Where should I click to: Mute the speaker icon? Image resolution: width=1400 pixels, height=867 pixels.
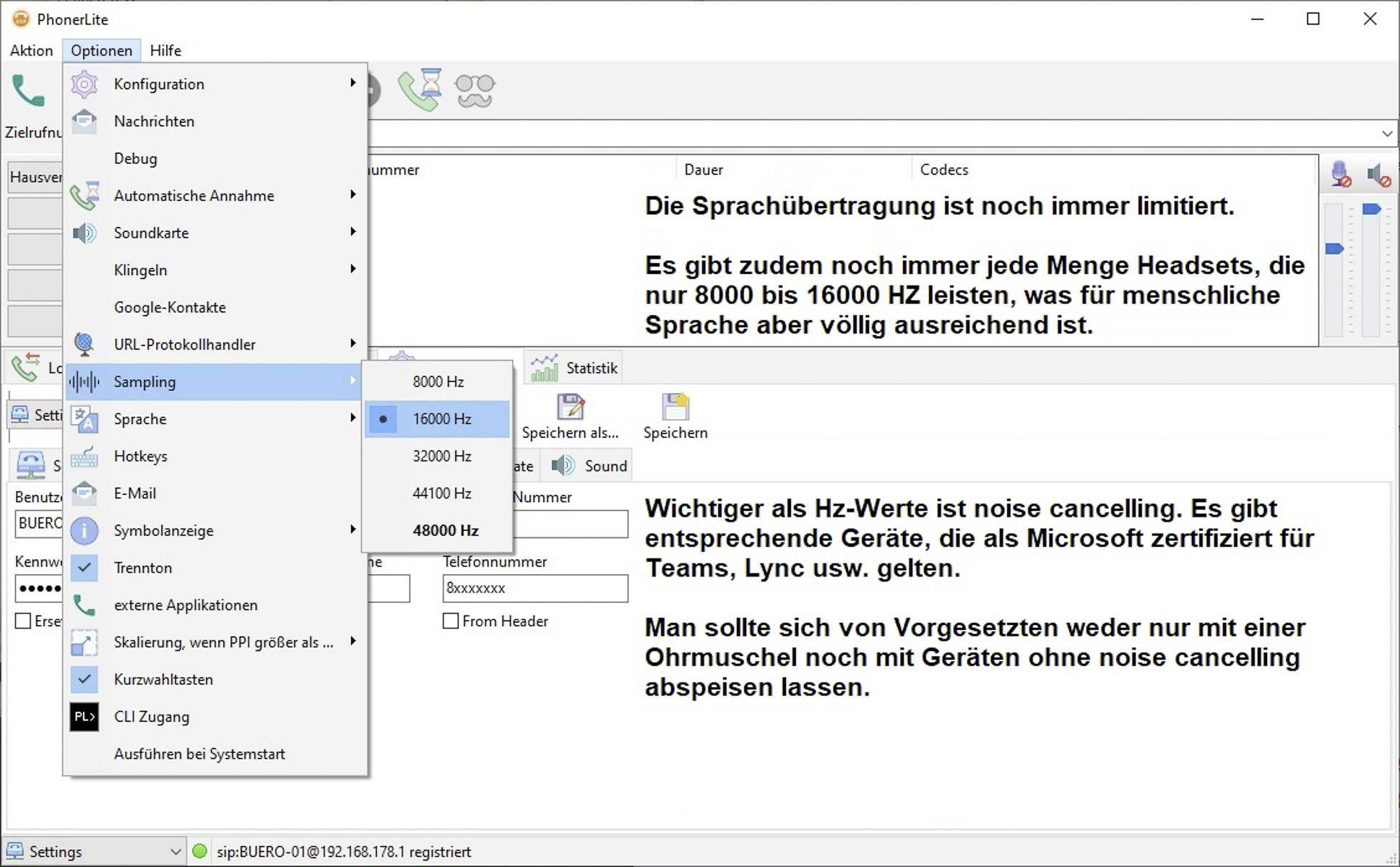click(1378, 174)
